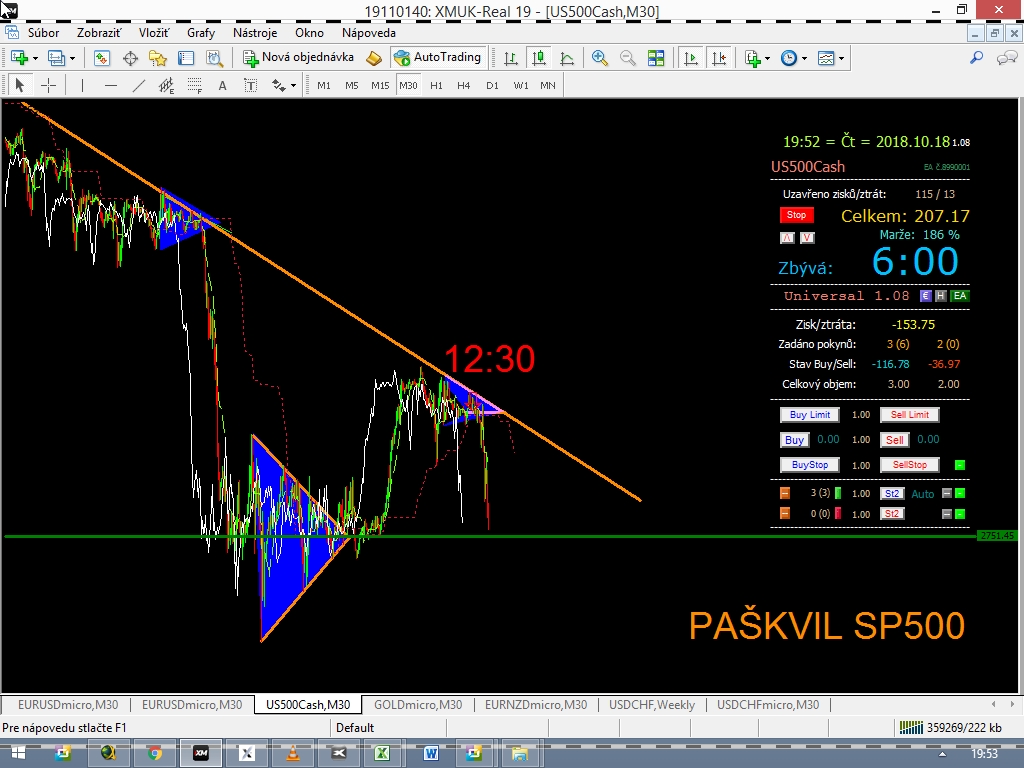
Task: Expand the Profiles dropdown arrow
Action: [x=72, y=58]
